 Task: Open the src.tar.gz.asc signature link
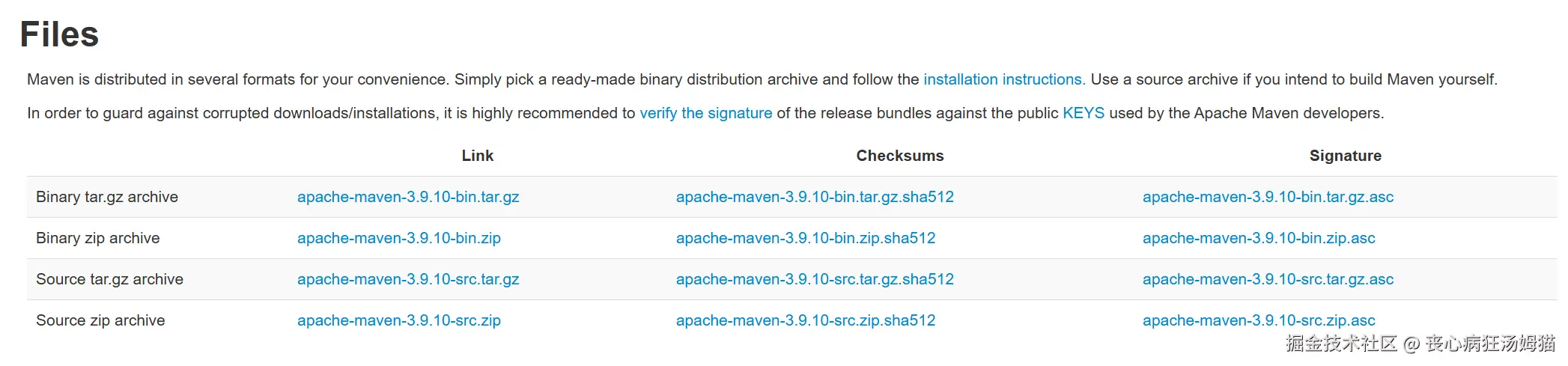point(1268,279)
